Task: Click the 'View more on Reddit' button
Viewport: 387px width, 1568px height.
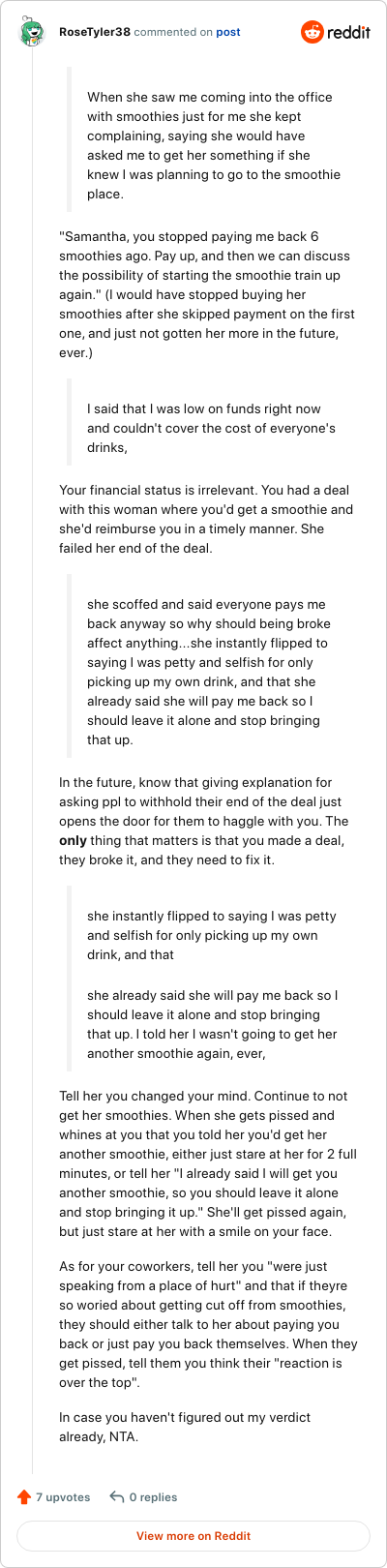Action: 193,1536
